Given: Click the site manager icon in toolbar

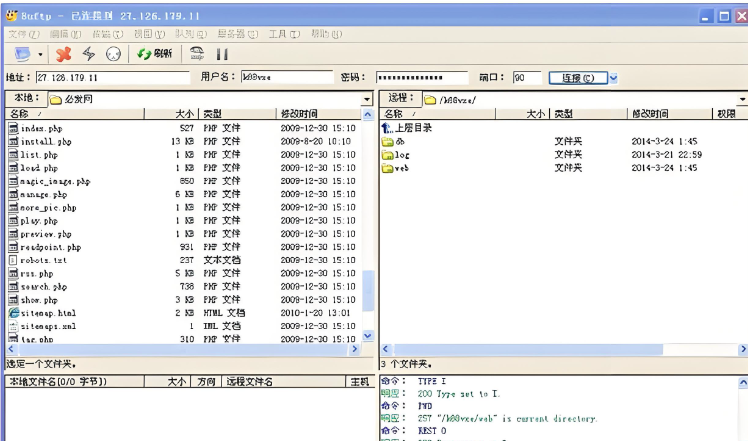Looking at the screenshot, I should tap(22, 54).
